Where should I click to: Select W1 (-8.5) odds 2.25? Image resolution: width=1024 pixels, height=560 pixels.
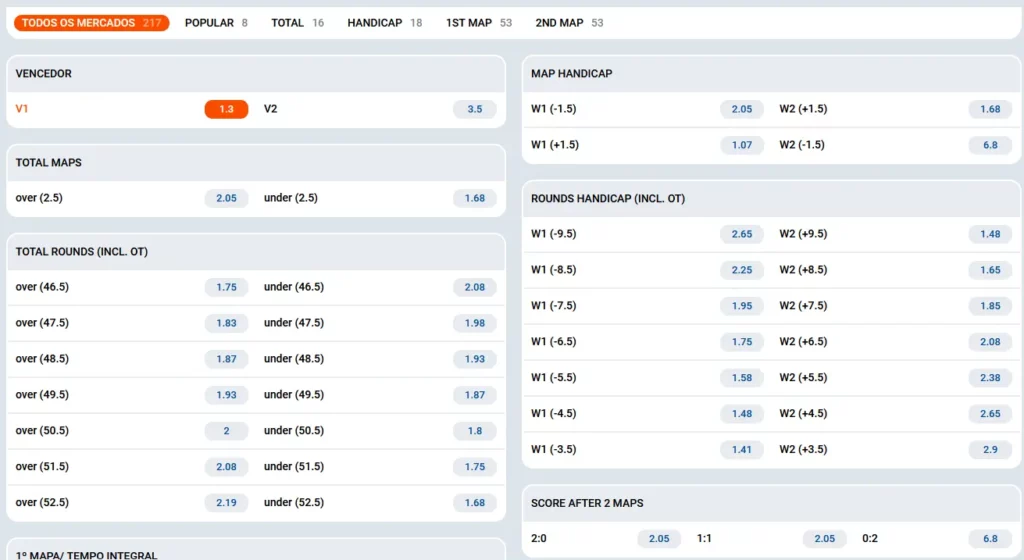click(742, 270)
